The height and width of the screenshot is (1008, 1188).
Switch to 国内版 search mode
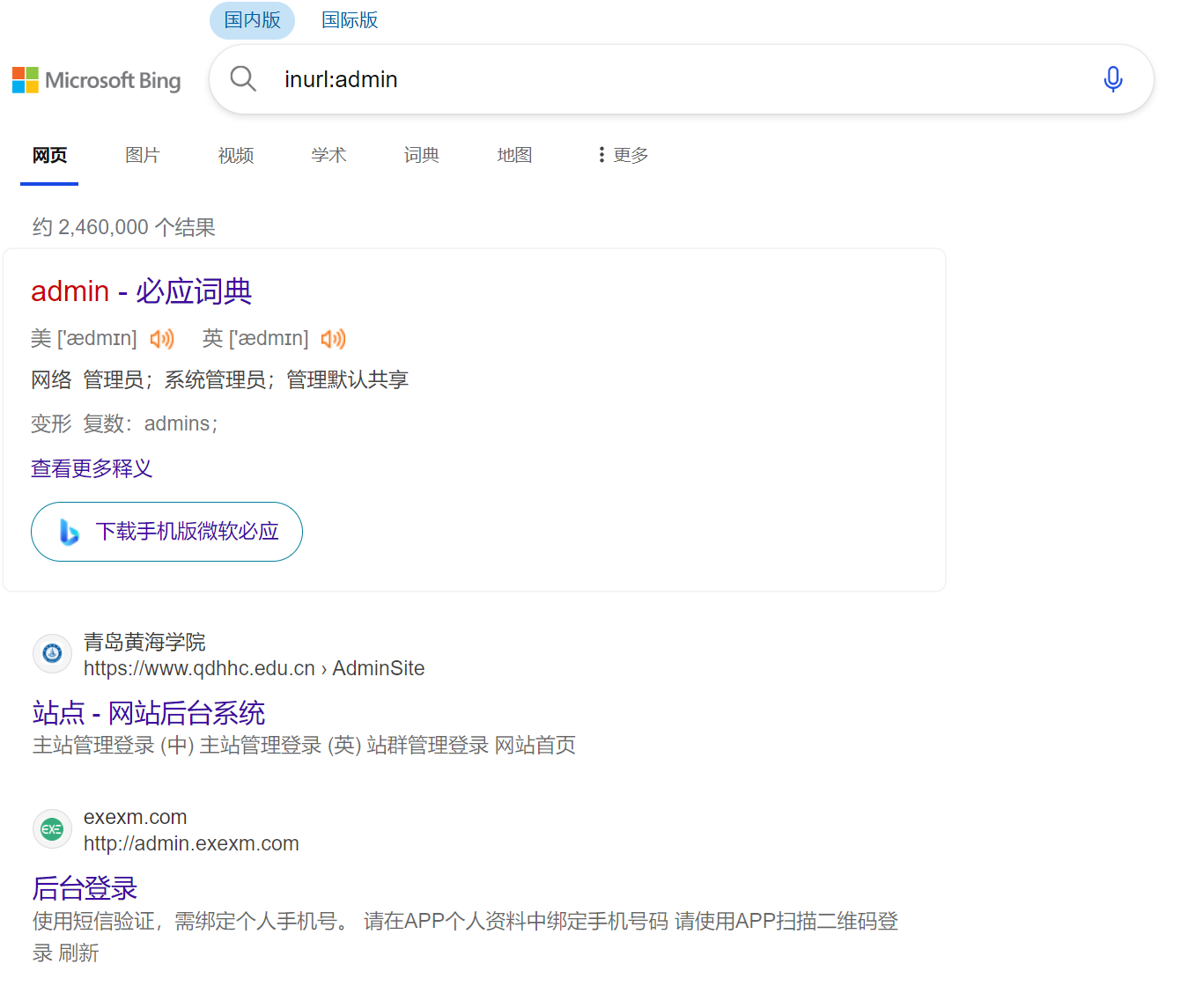click(252, 20)
